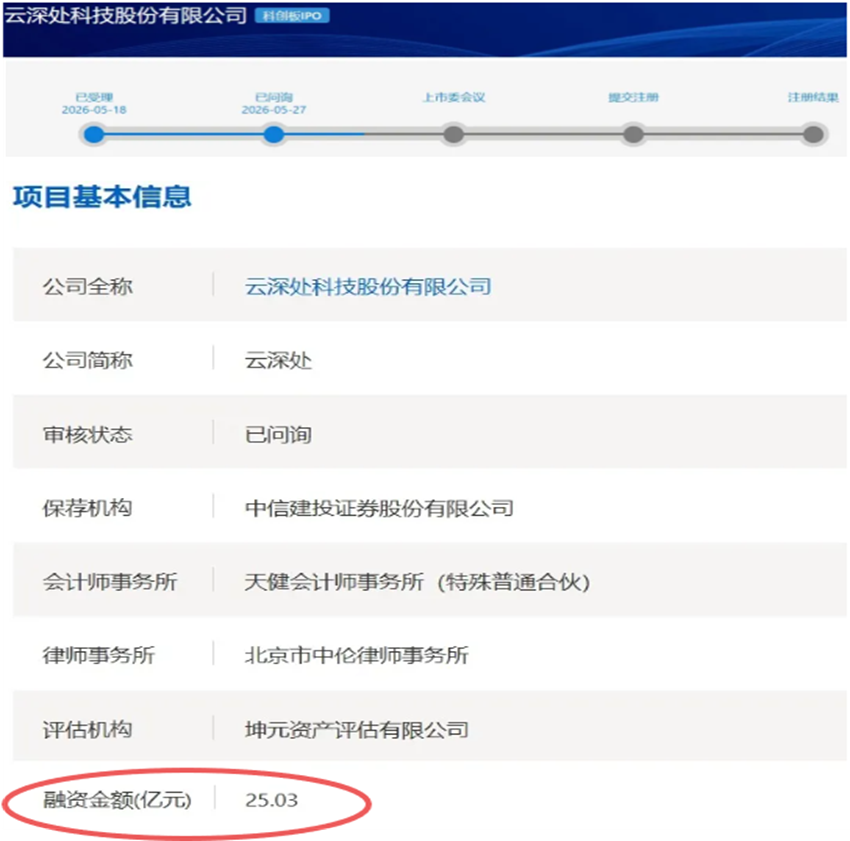Image resolution: width=850 pixels, height=841 pixels.
Task: Click the 公司全称 row label
Action: 88,286
